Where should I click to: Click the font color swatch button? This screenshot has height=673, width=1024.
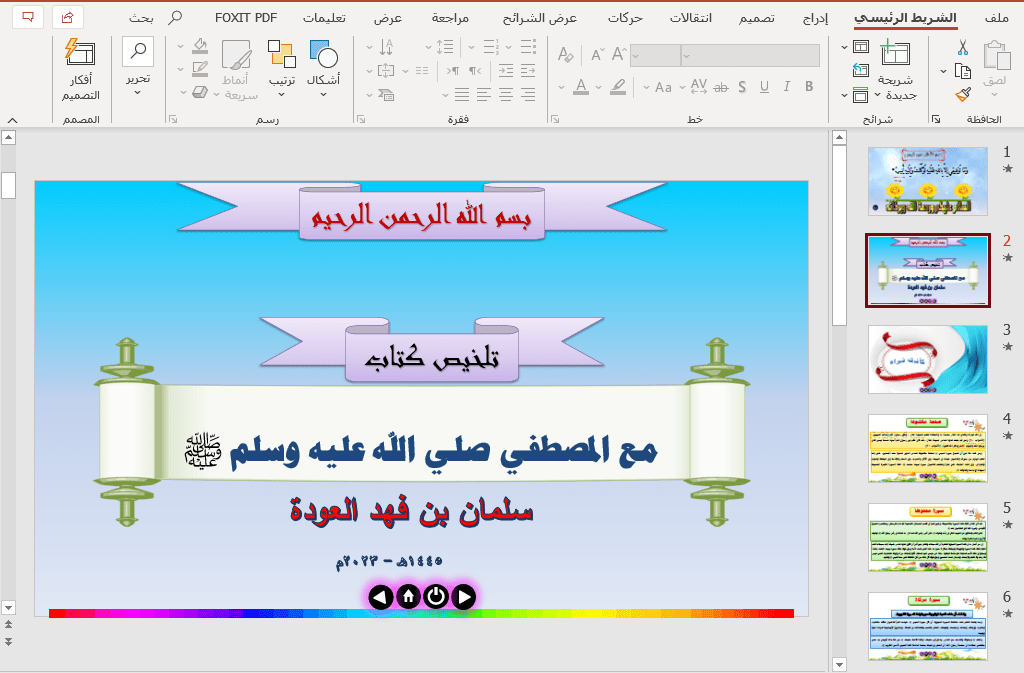pyautogui.click(x=580, y=87)
